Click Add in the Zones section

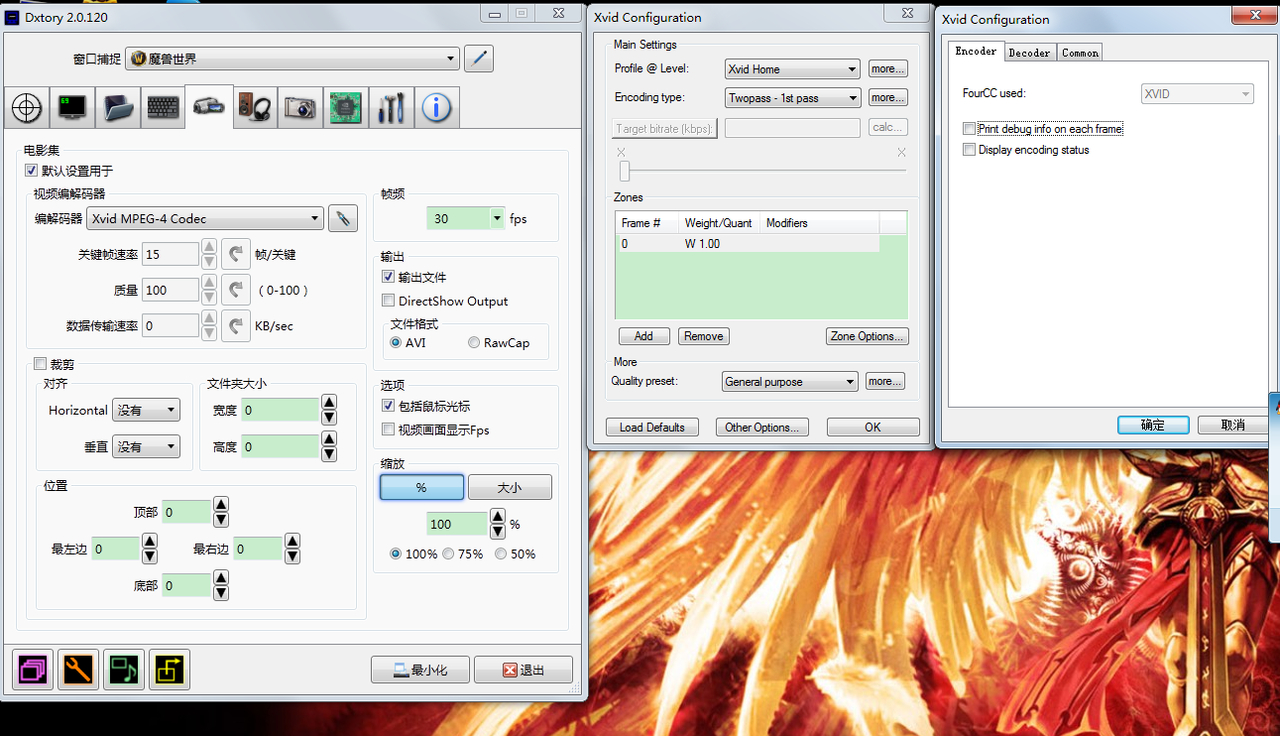(x=644, y=336)
